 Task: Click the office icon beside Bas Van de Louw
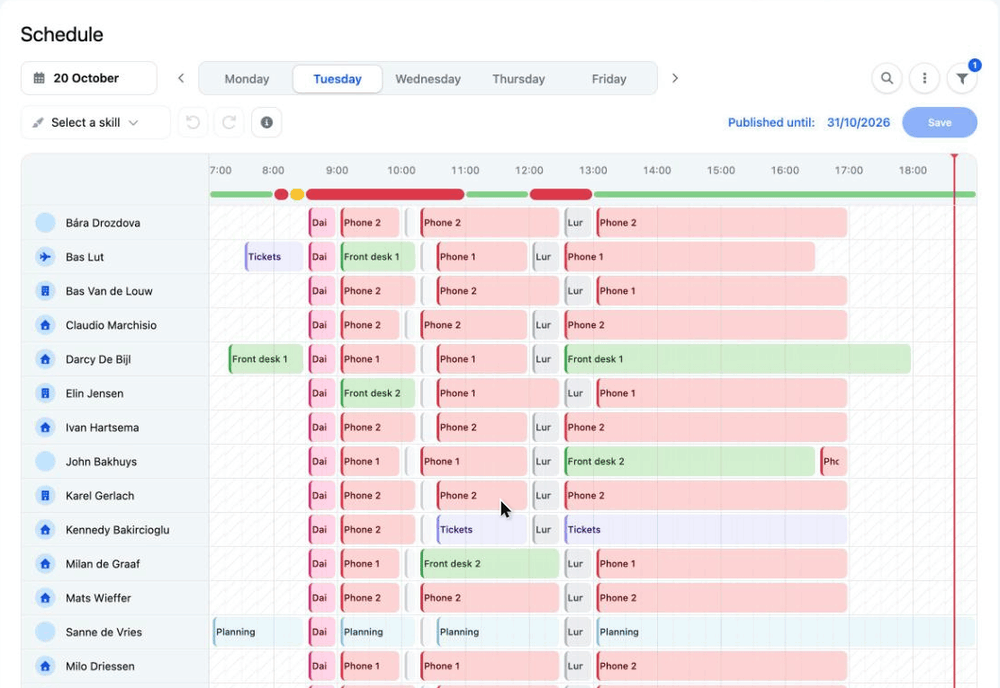pyautogui.click(x=45, y=291)
